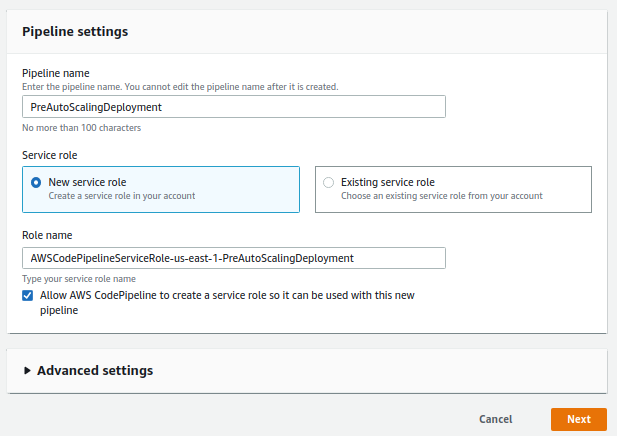Click the "Type your service role name" hint
Screen dimensions: 617x436
coord(79,279)
